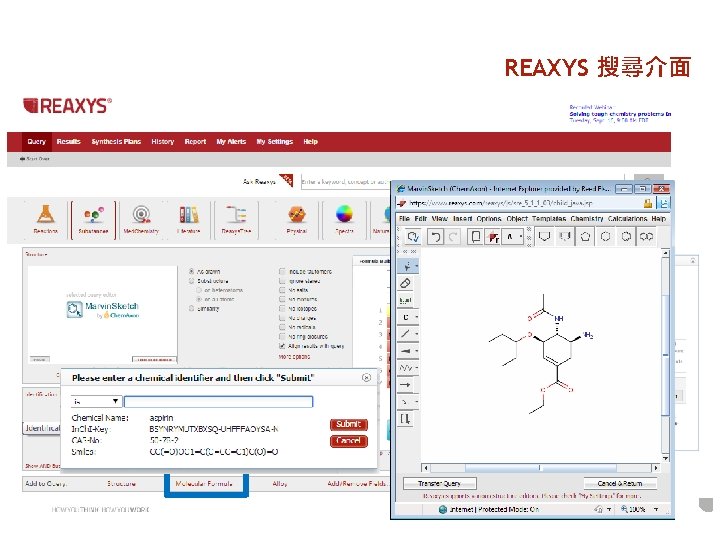Viewport: 720px width, 540px height.
Task: Select the single bond drawing tool
Action: (406, 334)
